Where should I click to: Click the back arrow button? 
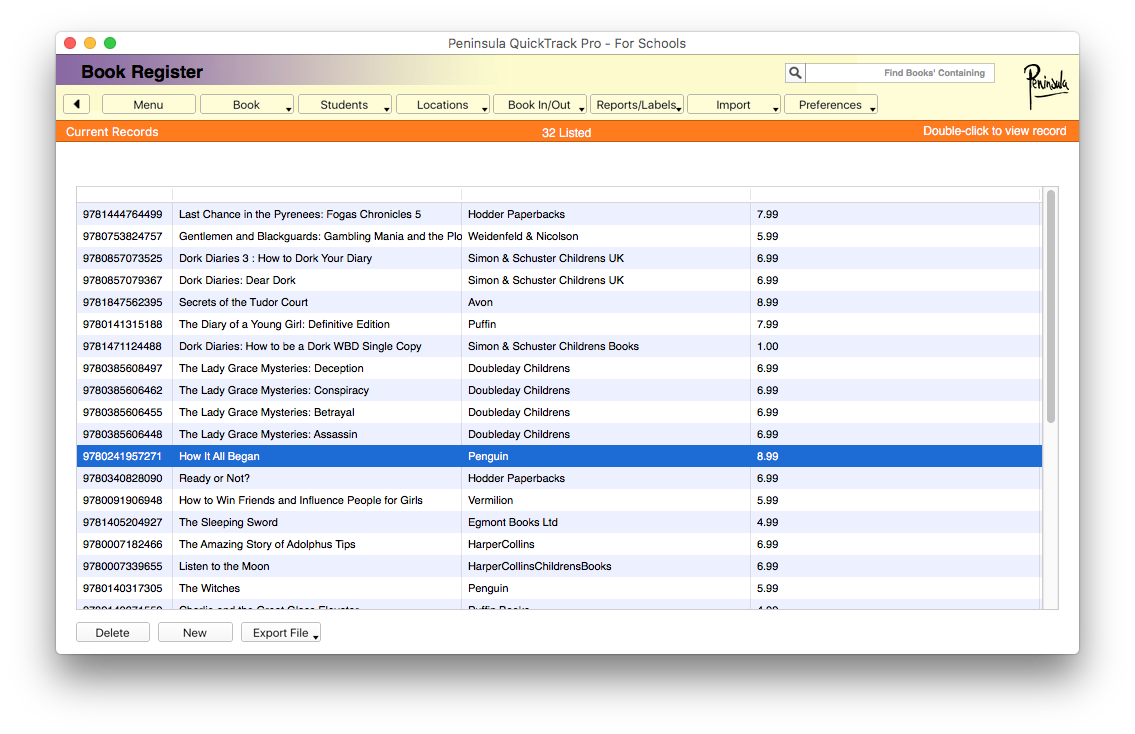point(77,104)
